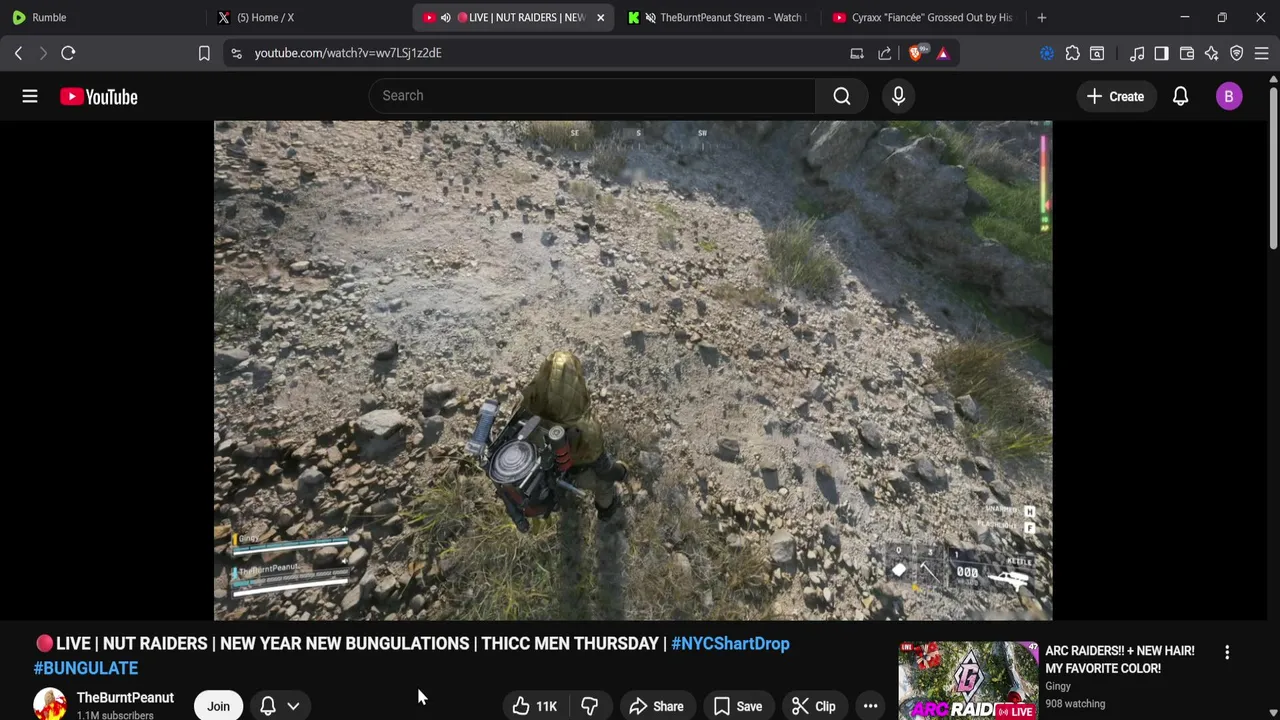Image resolution: width=1280 pixels, height=720 pixels.
Task: Open more actions ellipsis under video
Action: [x=870, y=706]
